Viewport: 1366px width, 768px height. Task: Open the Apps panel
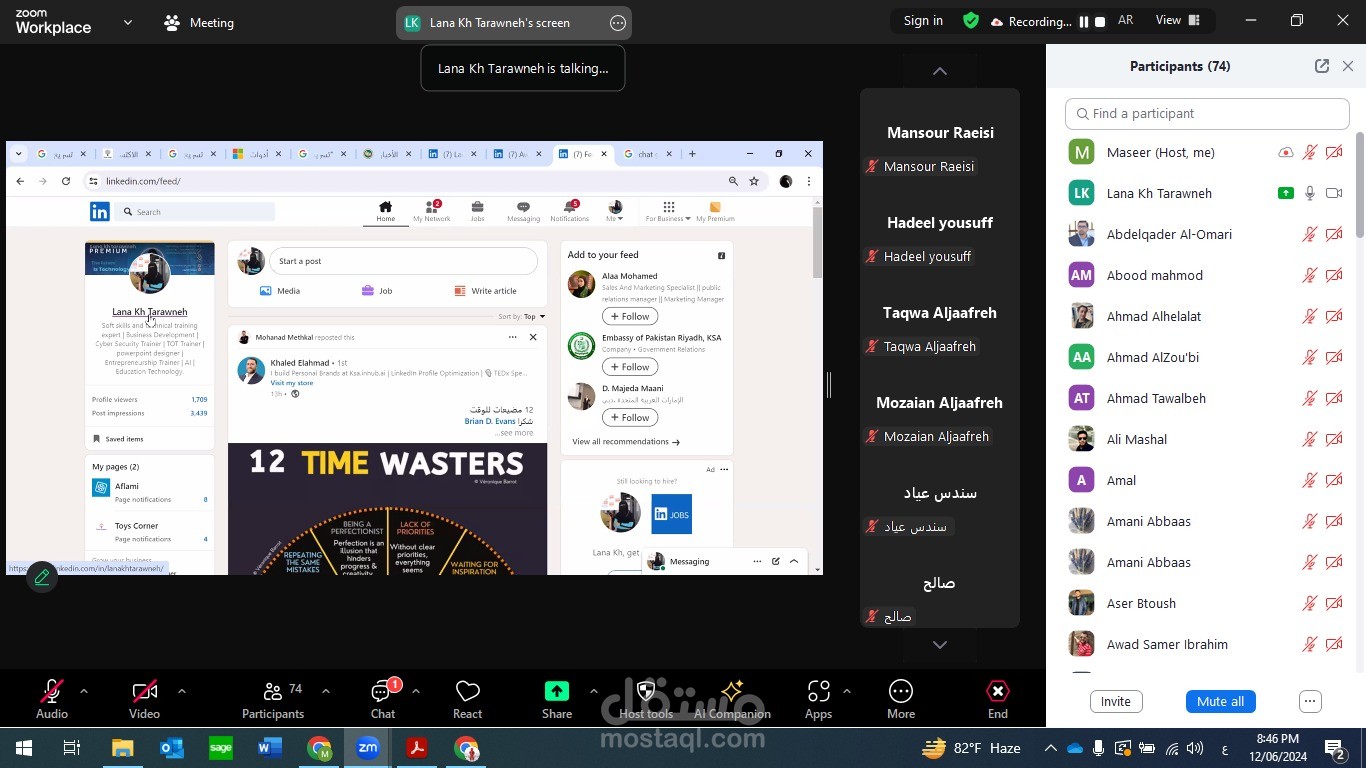tap(818, 700)
